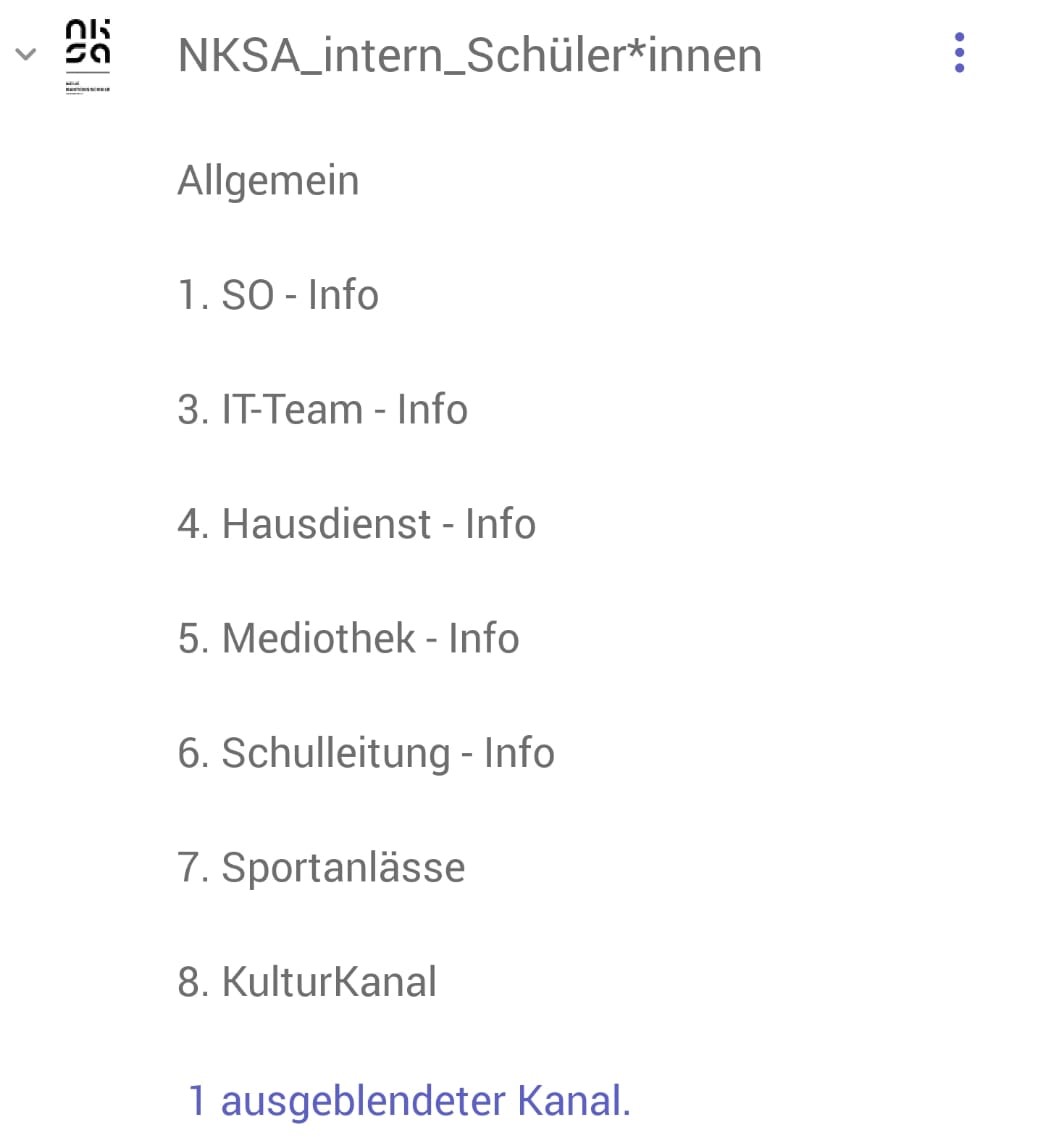
Task: Tap the school avatar thumbnail
Action: (x=88, y=55)
